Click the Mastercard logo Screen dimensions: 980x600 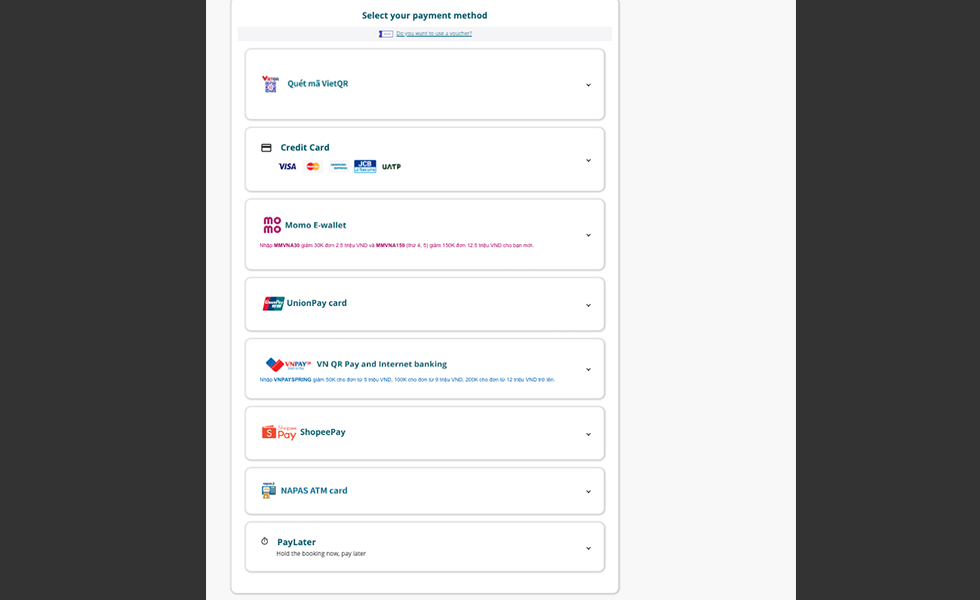coord(313,167)
